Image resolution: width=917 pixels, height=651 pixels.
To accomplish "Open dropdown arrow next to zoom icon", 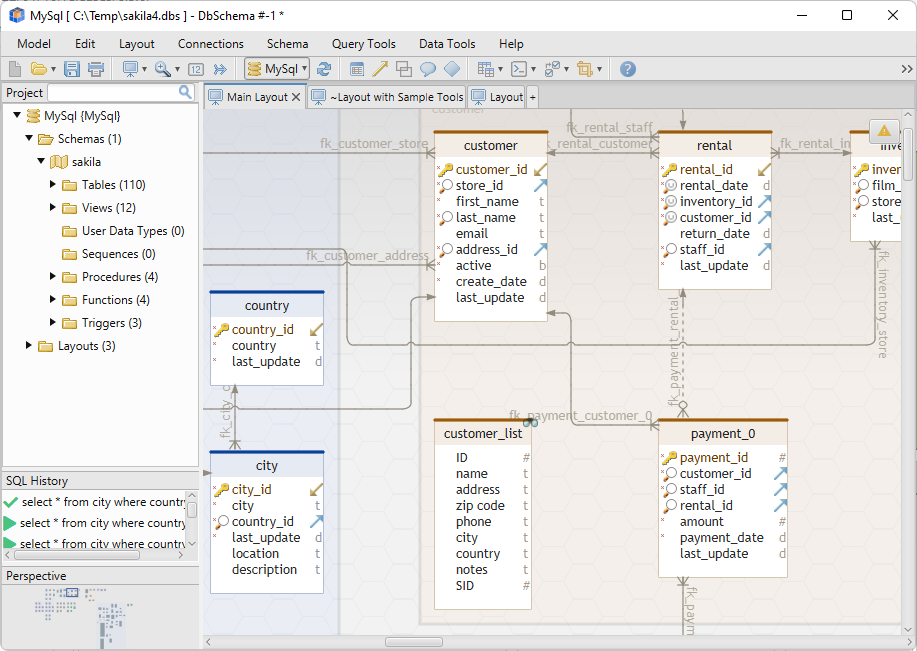I will (177, 70).
